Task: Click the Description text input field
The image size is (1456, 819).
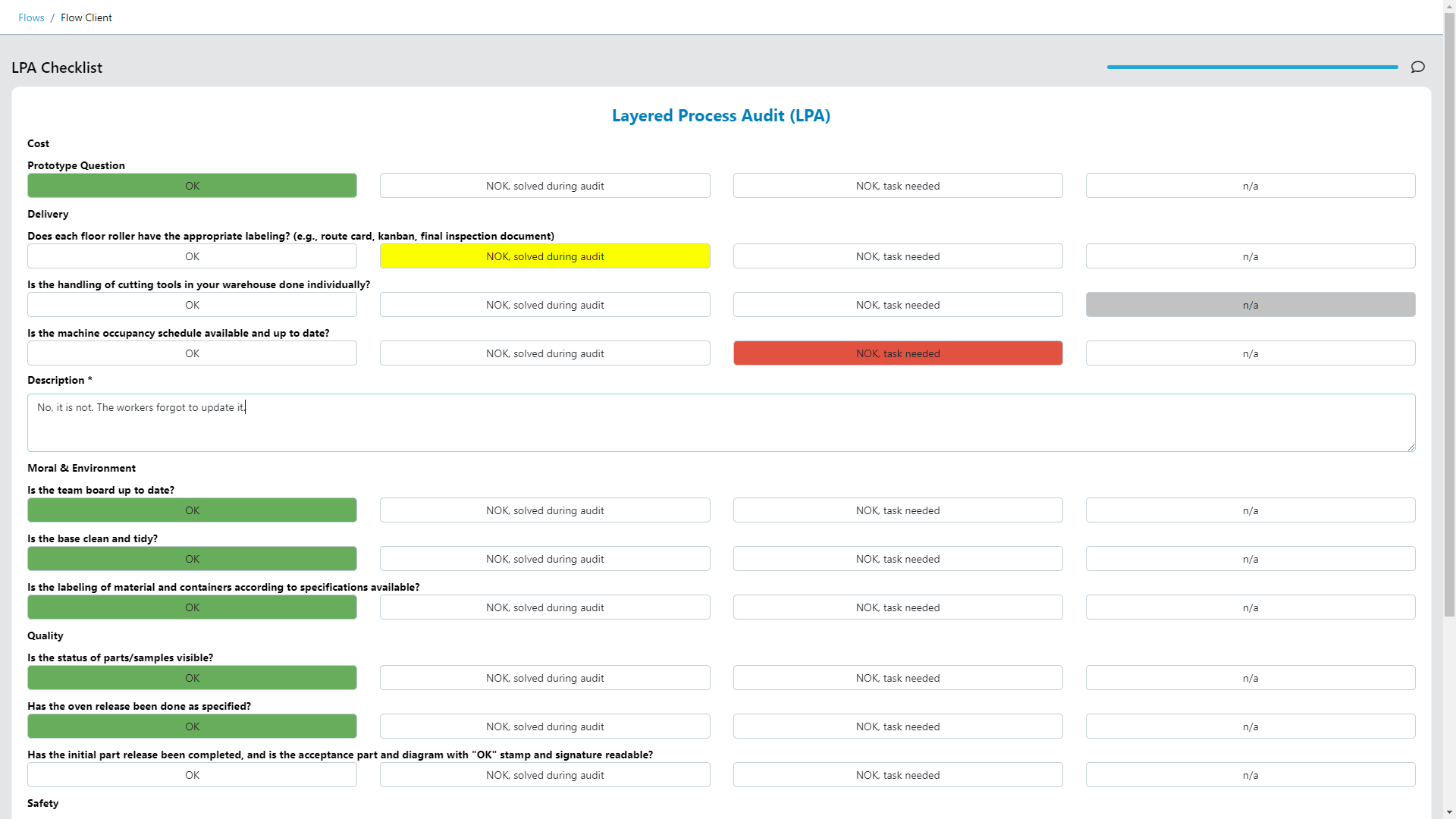Action: (x=721, y=422)
